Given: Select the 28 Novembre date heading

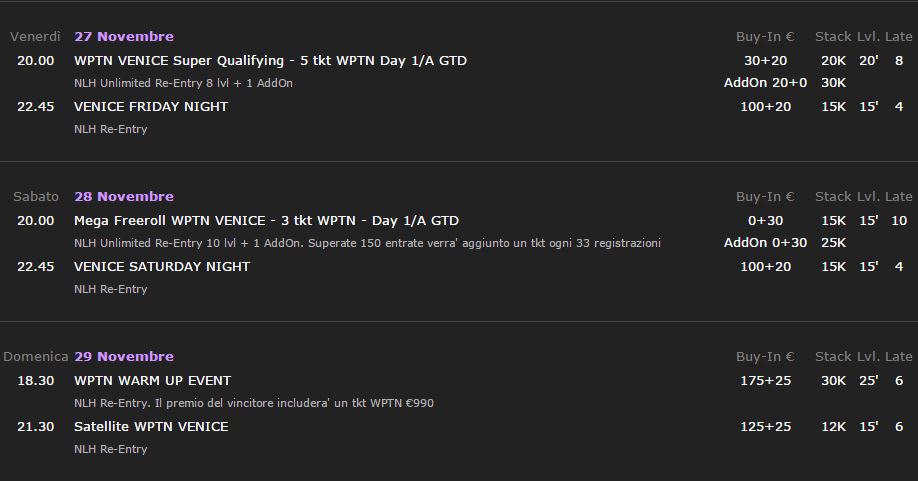Looking at the screenshot, I should click(x=124, y=196).
